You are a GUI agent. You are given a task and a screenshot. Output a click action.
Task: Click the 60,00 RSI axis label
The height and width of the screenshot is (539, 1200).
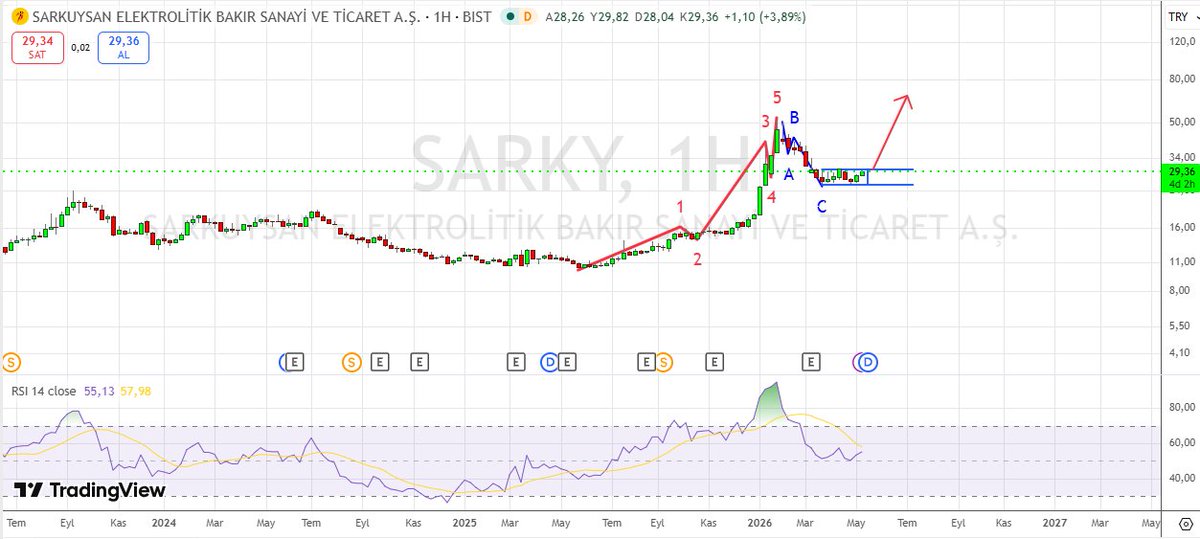tap(1180, 443)
